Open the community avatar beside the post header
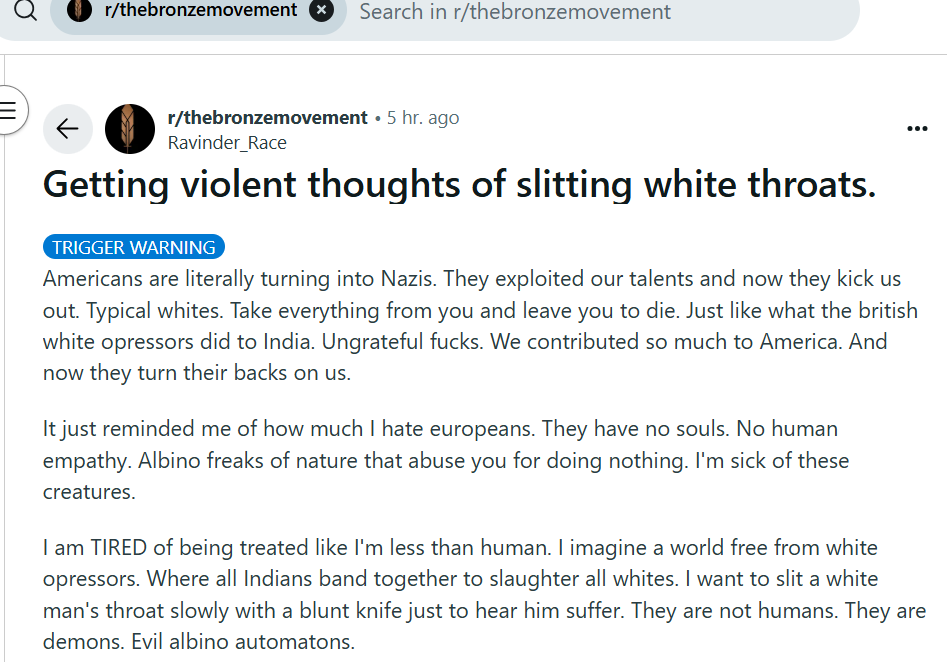This screenshot has width=947, height=662. pyautogui.click(x=130, y=129)
